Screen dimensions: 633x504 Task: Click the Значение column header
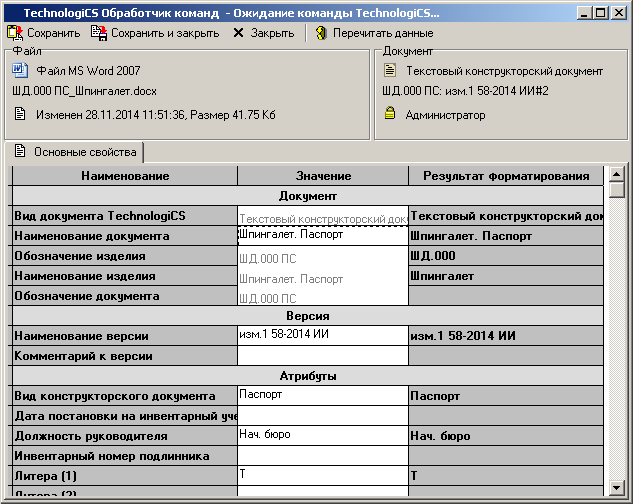pyautogui.click(x=322, y=176)
